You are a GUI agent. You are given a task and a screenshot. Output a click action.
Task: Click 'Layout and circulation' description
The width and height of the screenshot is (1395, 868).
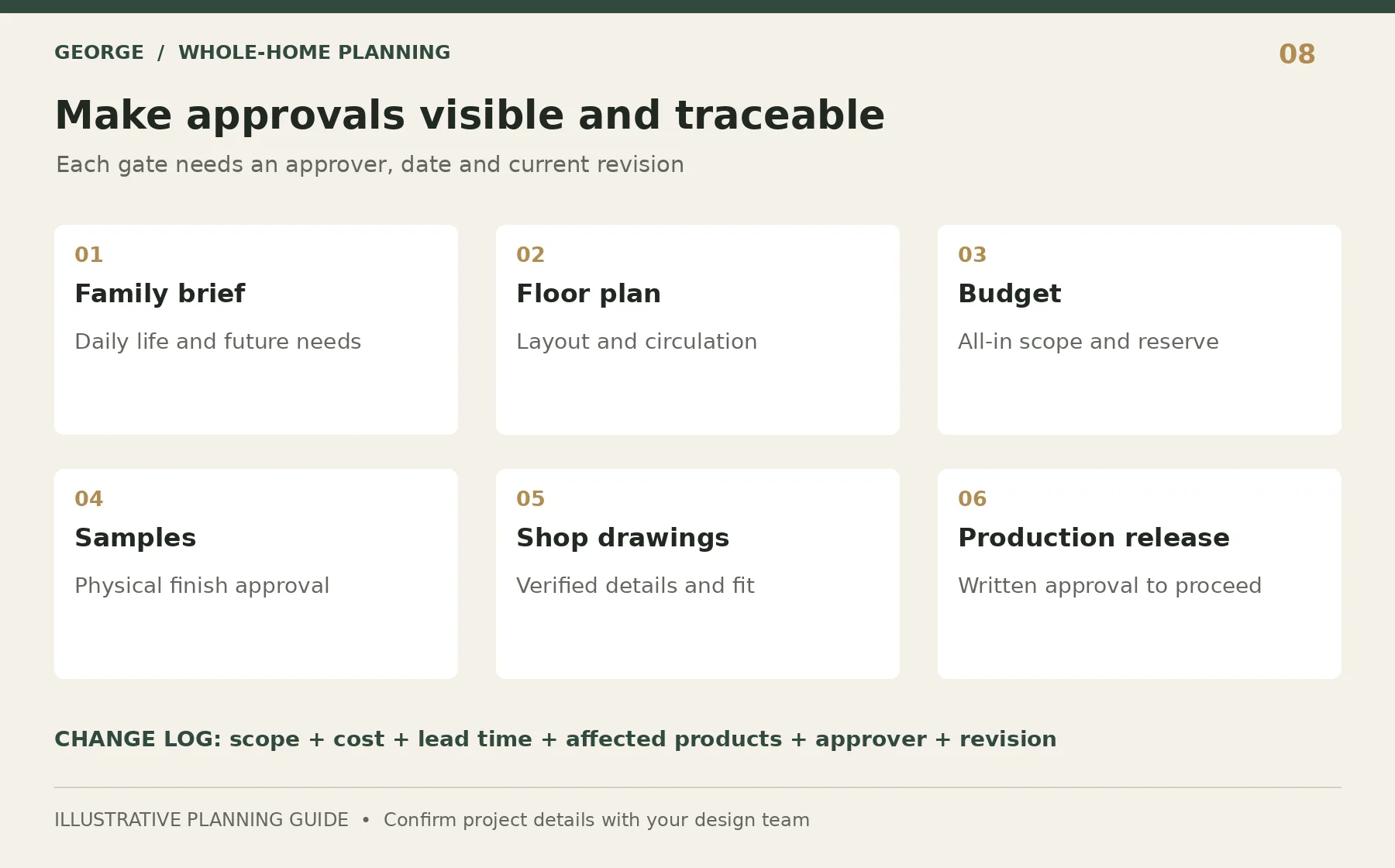(636, 342)
